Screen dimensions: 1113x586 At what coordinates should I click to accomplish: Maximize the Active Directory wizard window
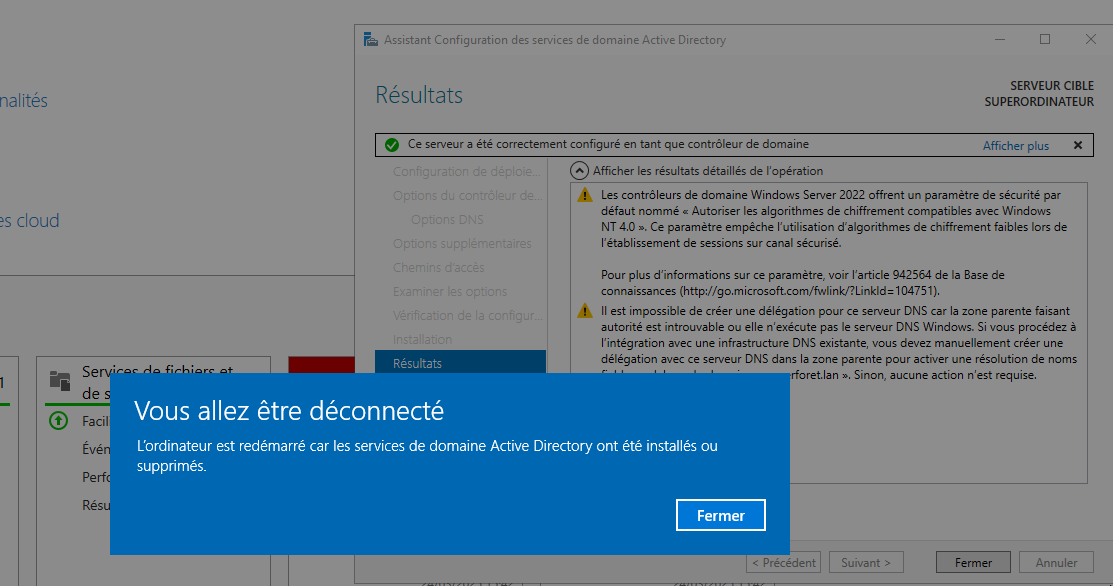[1045, 40]
